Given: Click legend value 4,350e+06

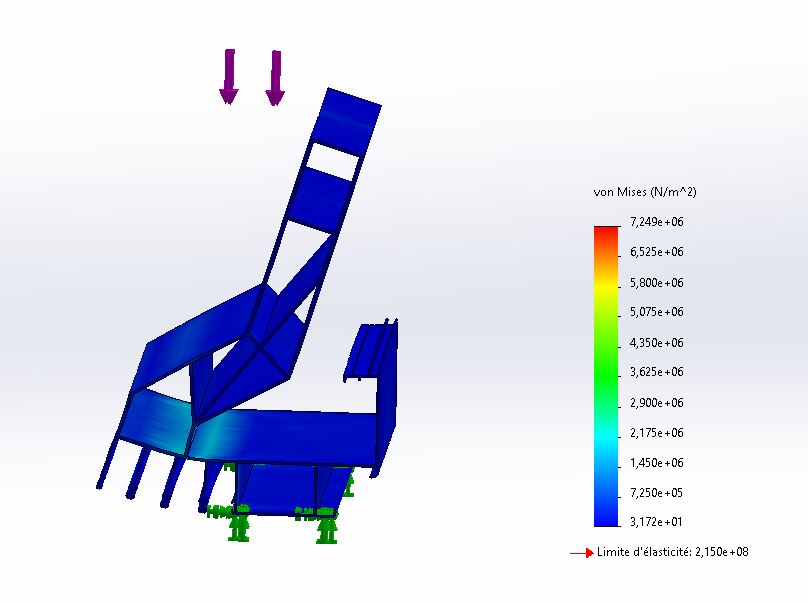Looking at the screenshot, I should 656,342.
